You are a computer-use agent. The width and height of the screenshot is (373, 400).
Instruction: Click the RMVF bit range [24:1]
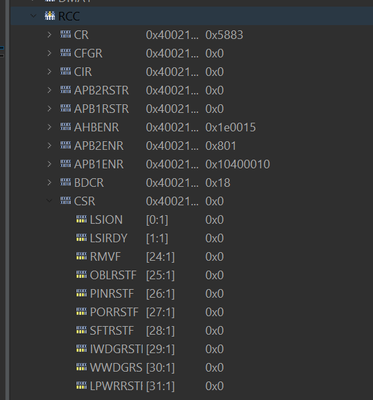[160, 257]
